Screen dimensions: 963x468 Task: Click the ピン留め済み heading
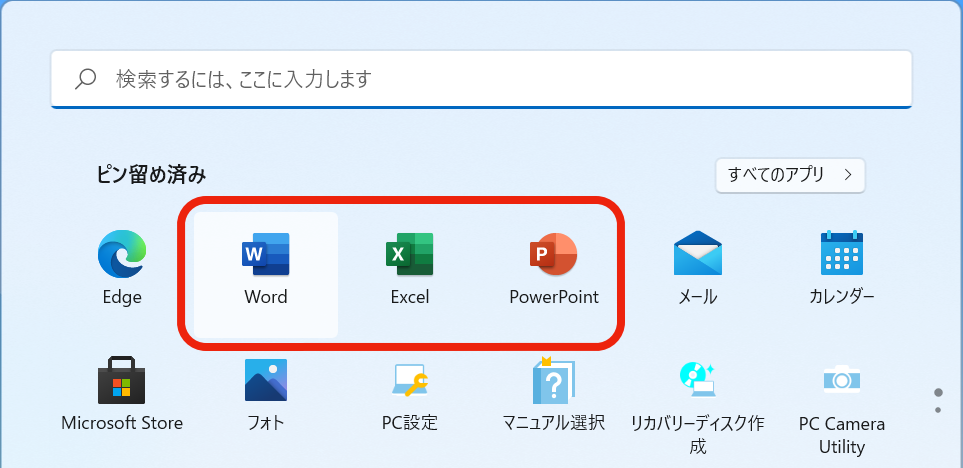[151, 175]
